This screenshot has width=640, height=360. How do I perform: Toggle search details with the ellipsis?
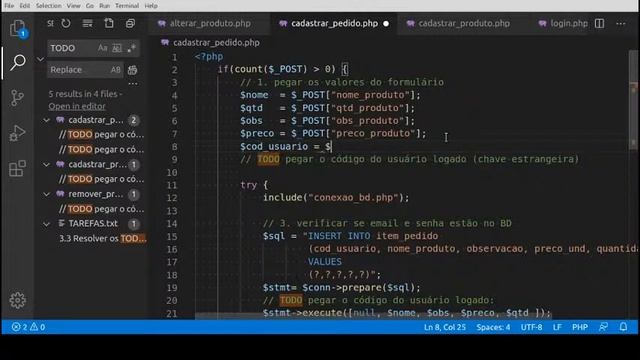coord(133,84)
